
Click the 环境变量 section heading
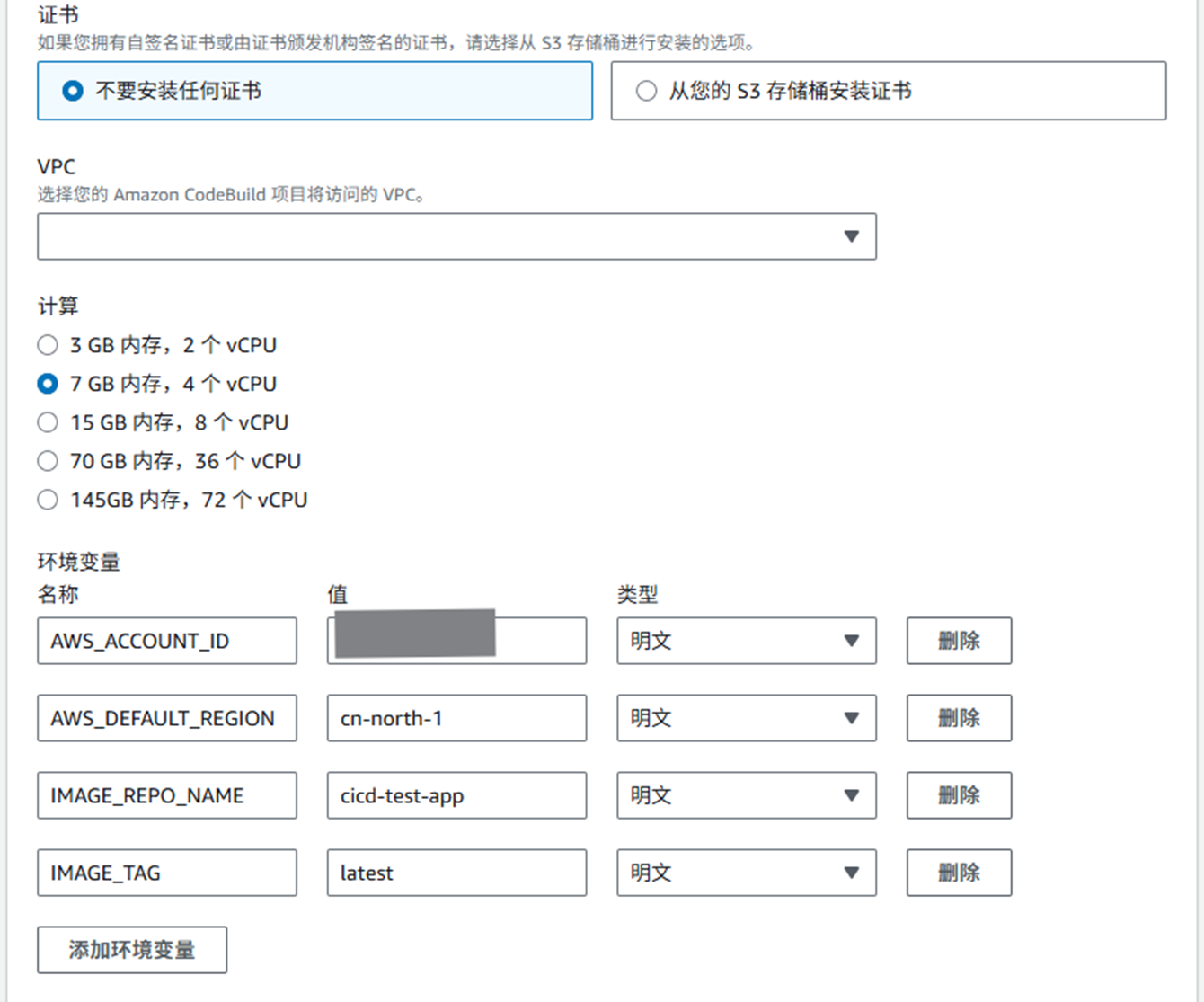(79, 562)
